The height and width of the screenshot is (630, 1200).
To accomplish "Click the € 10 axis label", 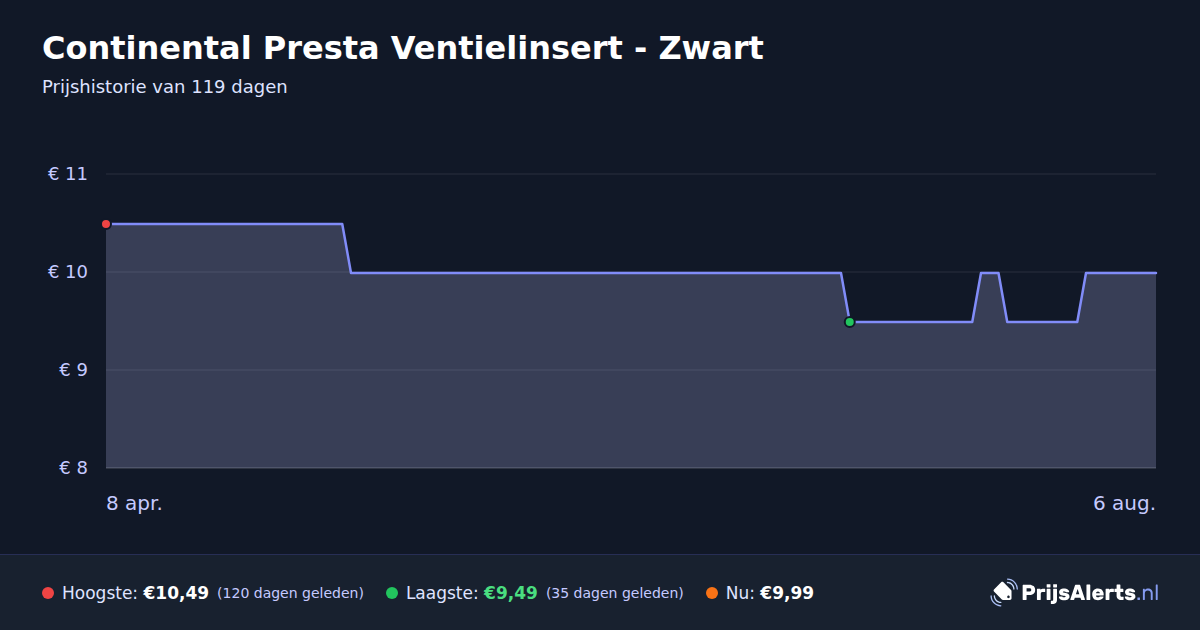I will coord(68,272).
